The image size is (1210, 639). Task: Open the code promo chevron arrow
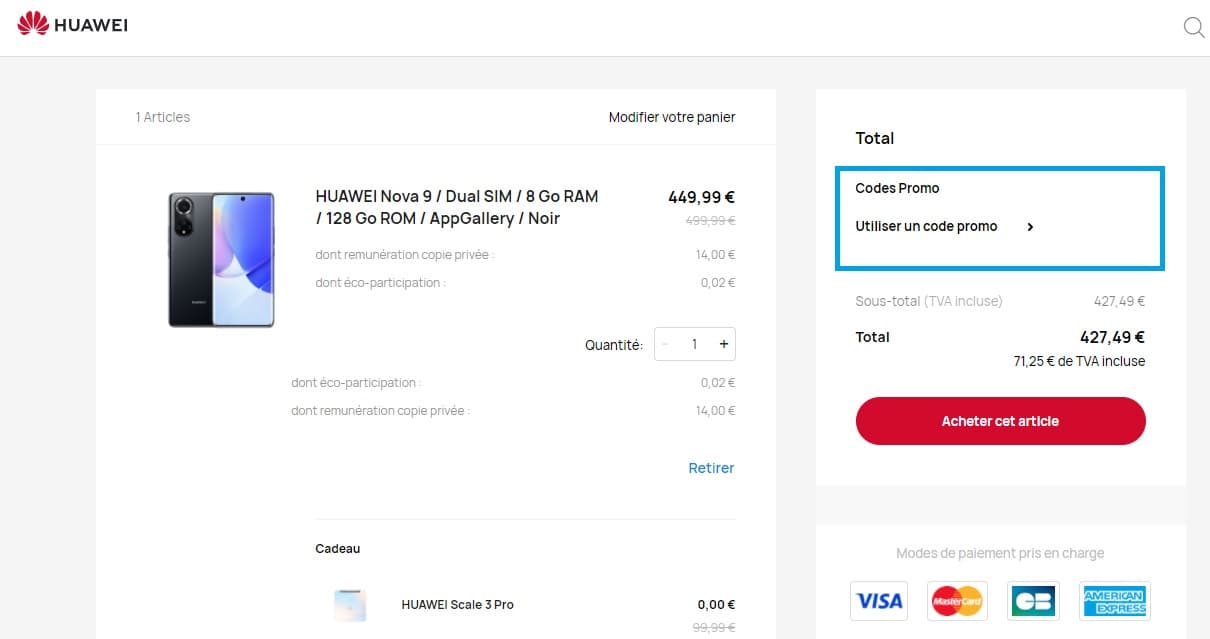(1030, 227)
